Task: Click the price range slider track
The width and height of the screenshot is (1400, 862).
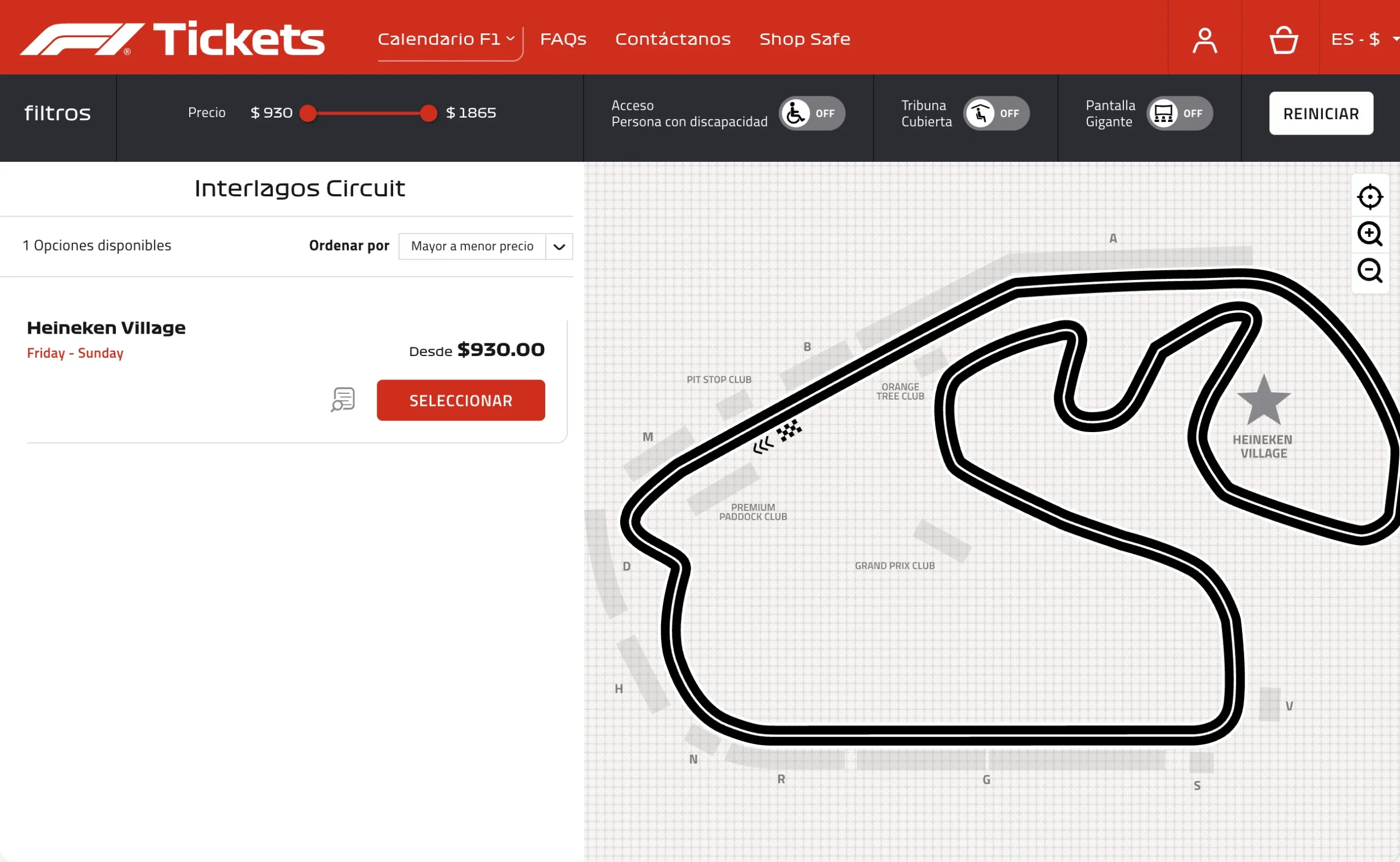Action: (368, 113)
